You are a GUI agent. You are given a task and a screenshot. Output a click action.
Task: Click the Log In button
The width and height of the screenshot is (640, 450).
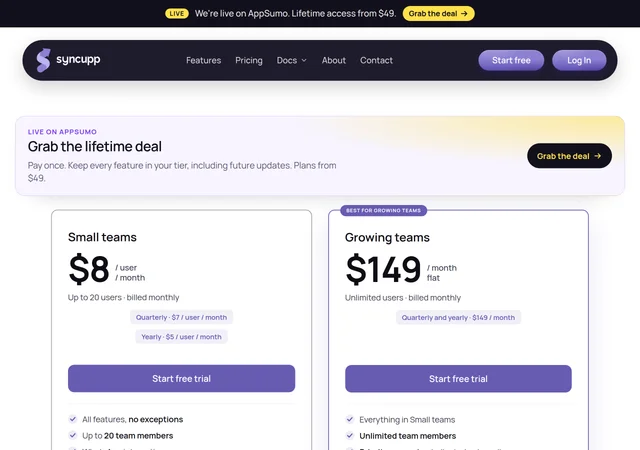[x=579, y=60]
